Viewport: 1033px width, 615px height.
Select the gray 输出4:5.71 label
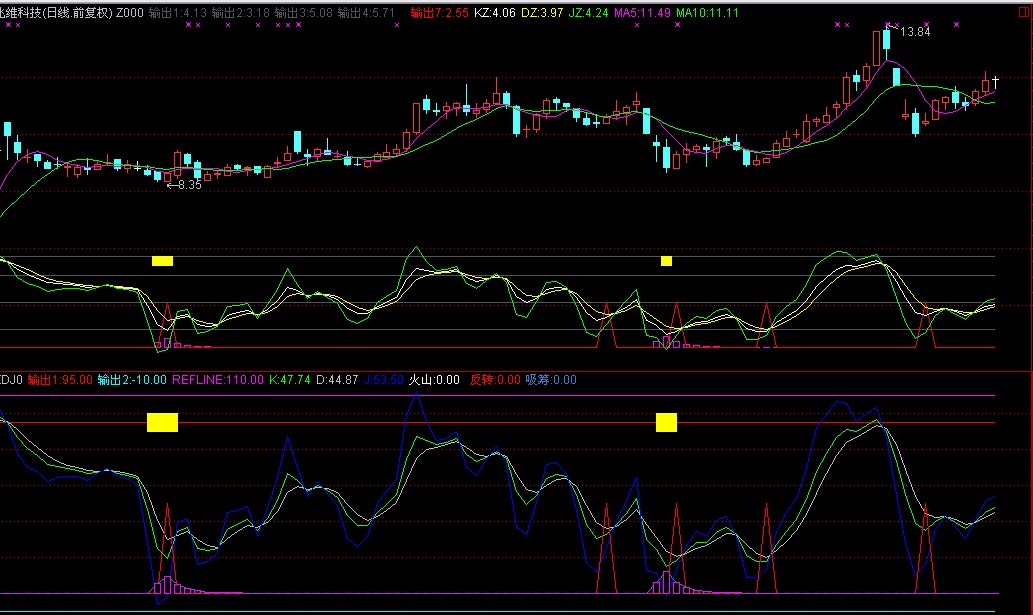coord(366,13)
